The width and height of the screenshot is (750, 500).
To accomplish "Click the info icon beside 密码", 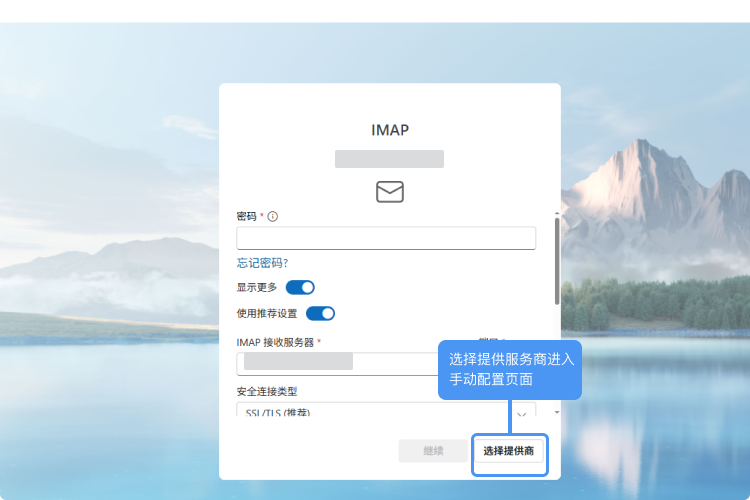I will point(272,216).
